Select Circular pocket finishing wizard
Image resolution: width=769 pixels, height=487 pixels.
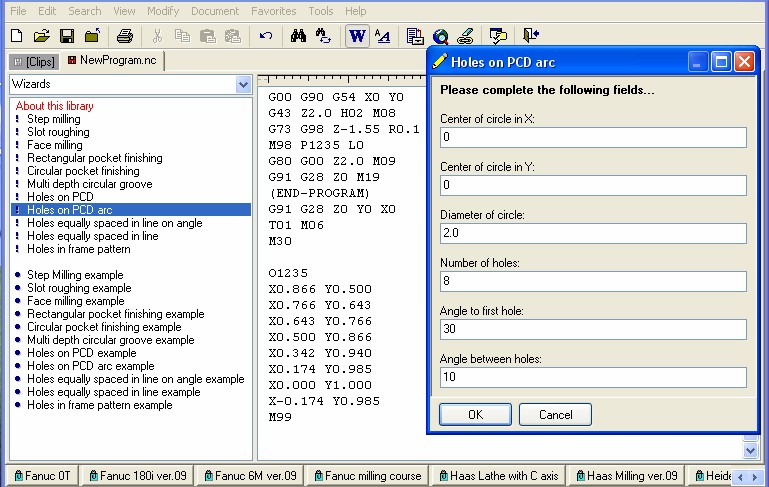(x=83, y=171)
